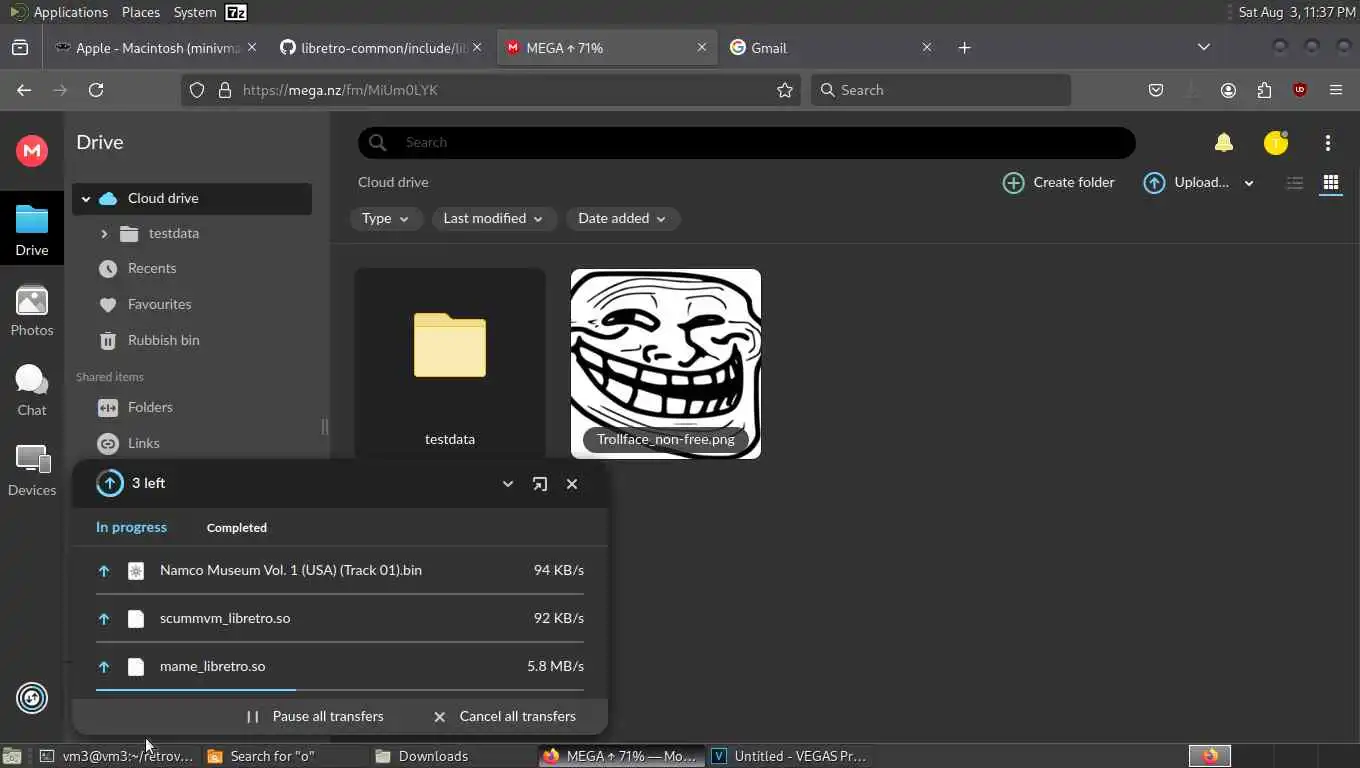Open MEGA notifications bell
The width and height of the screenshot is (1360, 768).
(1224, 143)
